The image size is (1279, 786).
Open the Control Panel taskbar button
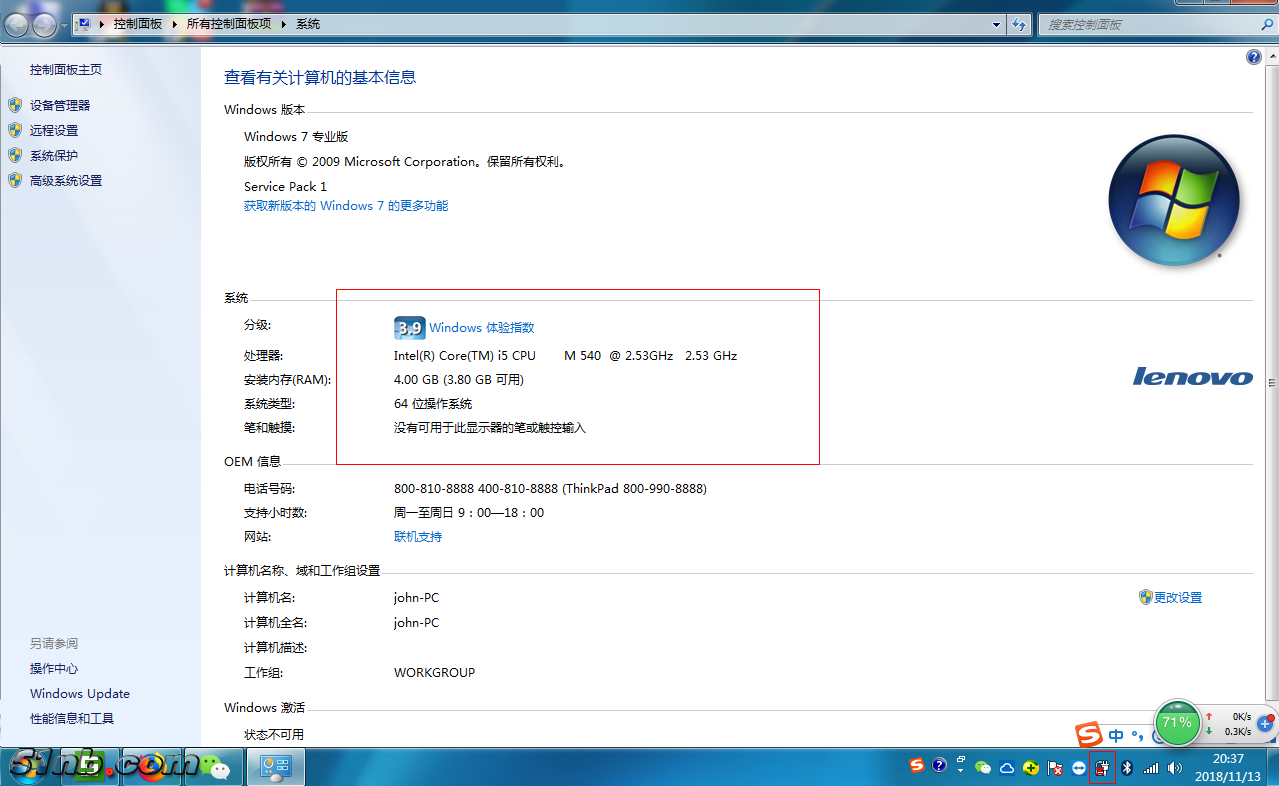click(x=275, y=767)
